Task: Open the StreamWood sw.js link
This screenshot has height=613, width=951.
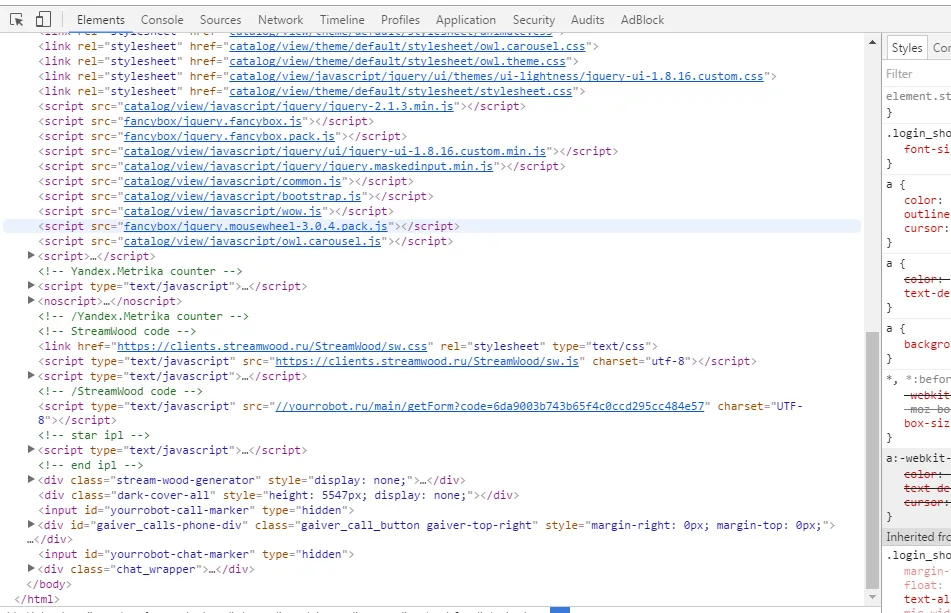Action: pos(427,361)
